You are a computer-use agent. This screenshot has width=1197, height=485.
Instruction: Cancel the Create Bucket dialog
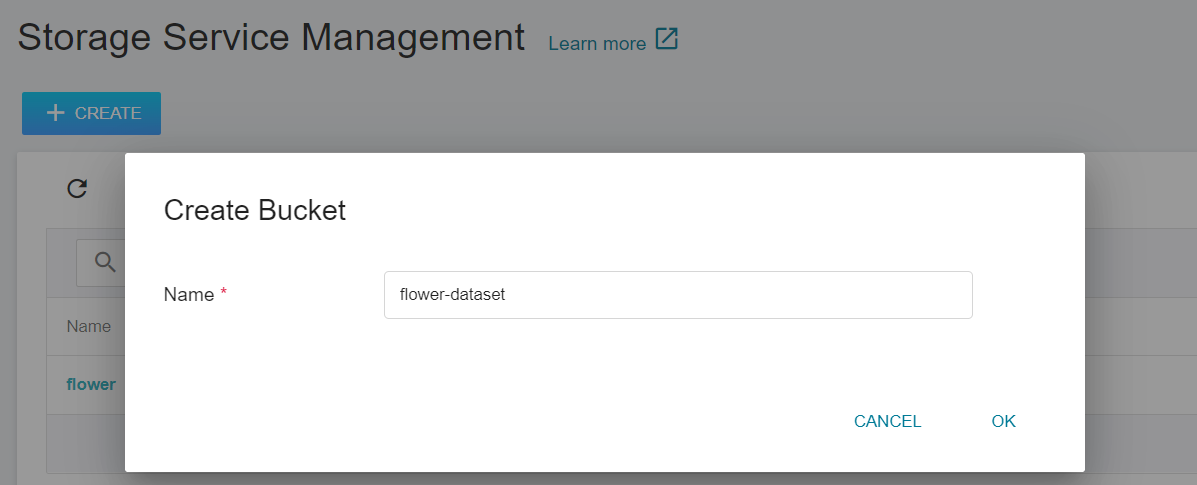pyautogui.click(x=887, y=421)
